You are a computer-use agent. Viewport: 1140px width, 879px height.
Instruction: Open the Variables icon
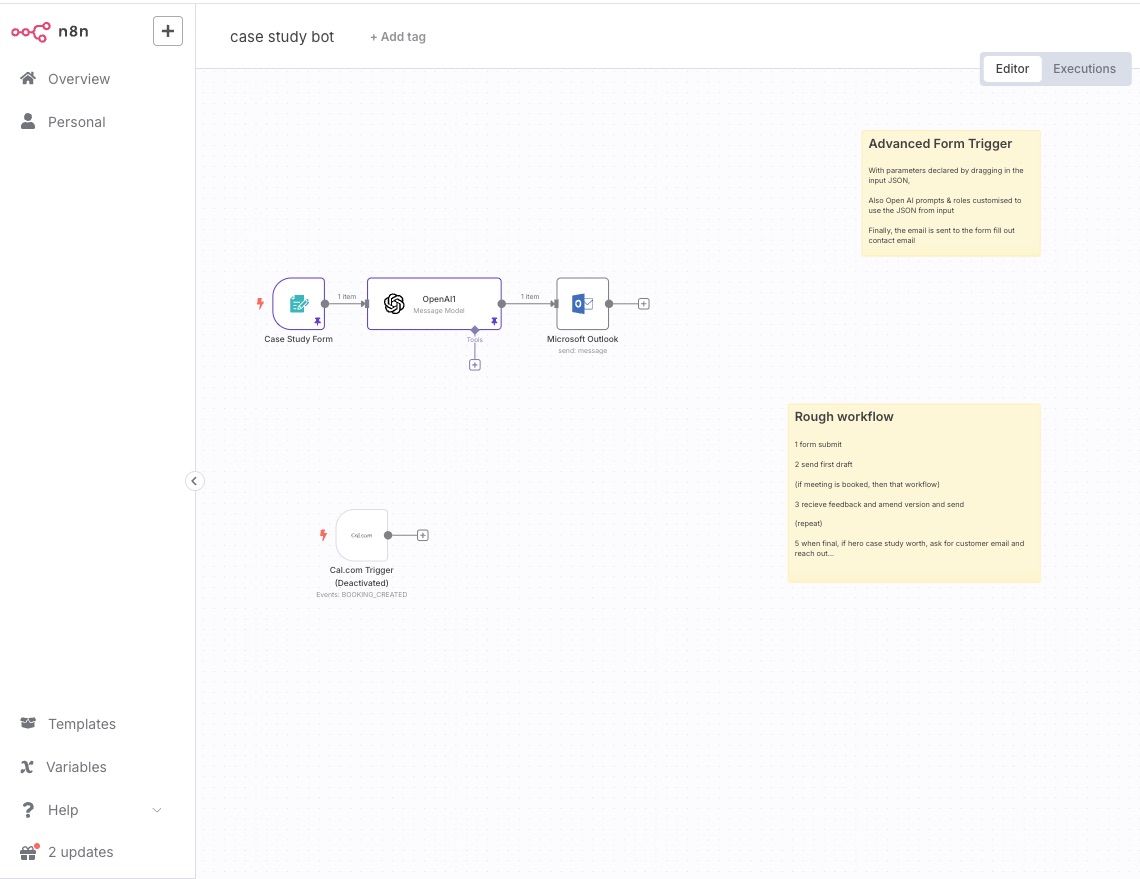27,767
